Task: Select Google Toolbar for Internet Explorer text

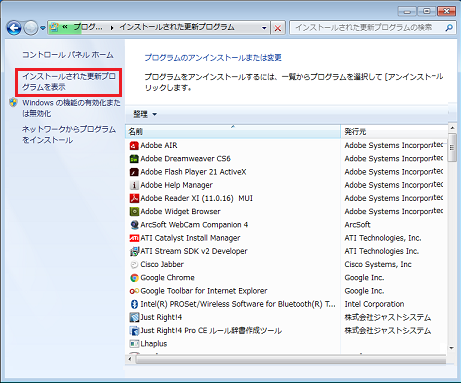Action: [204, 291]
